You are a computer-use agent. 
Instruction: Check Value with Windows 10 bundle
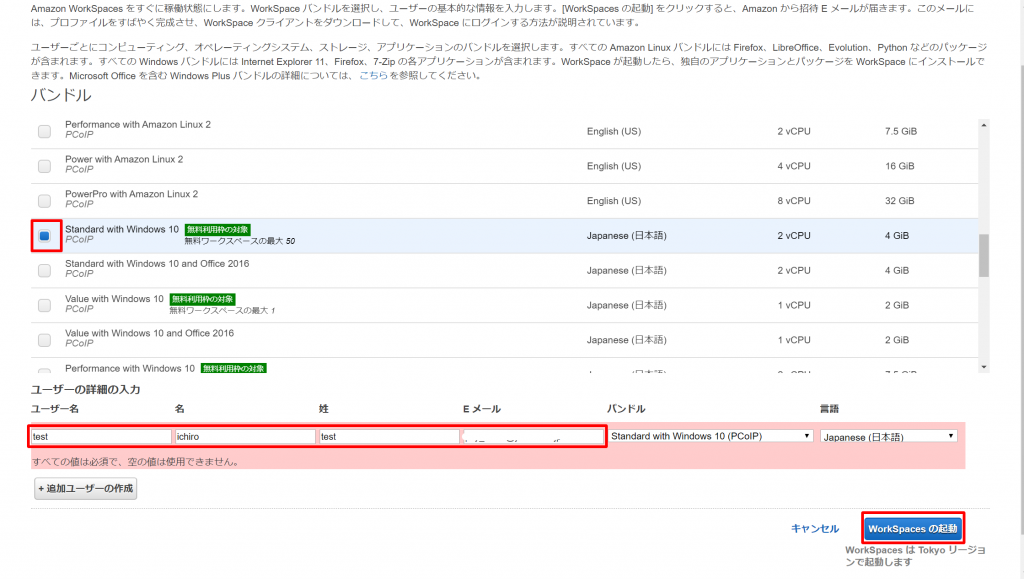click(44, 305)
